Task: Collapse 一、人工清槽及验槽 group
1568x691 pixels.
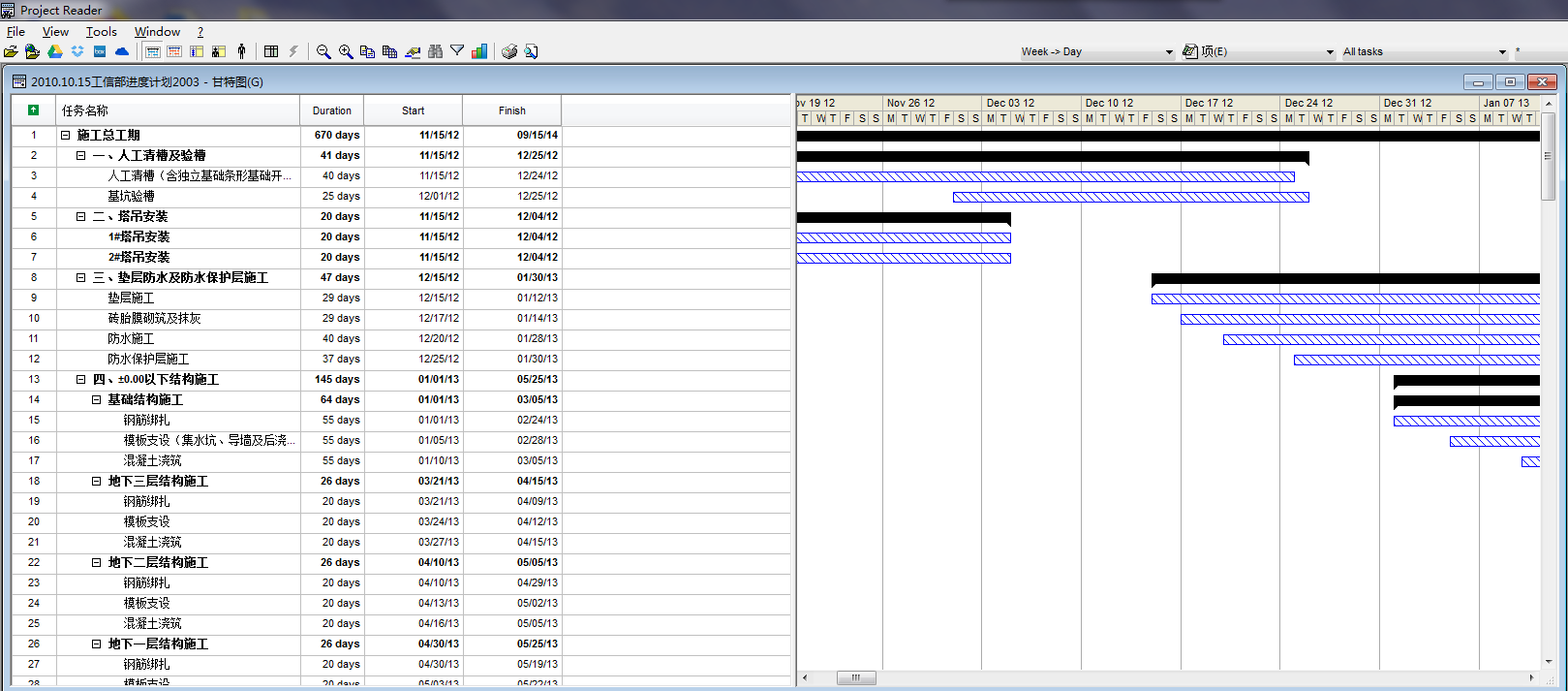Action: pos(81,156)
